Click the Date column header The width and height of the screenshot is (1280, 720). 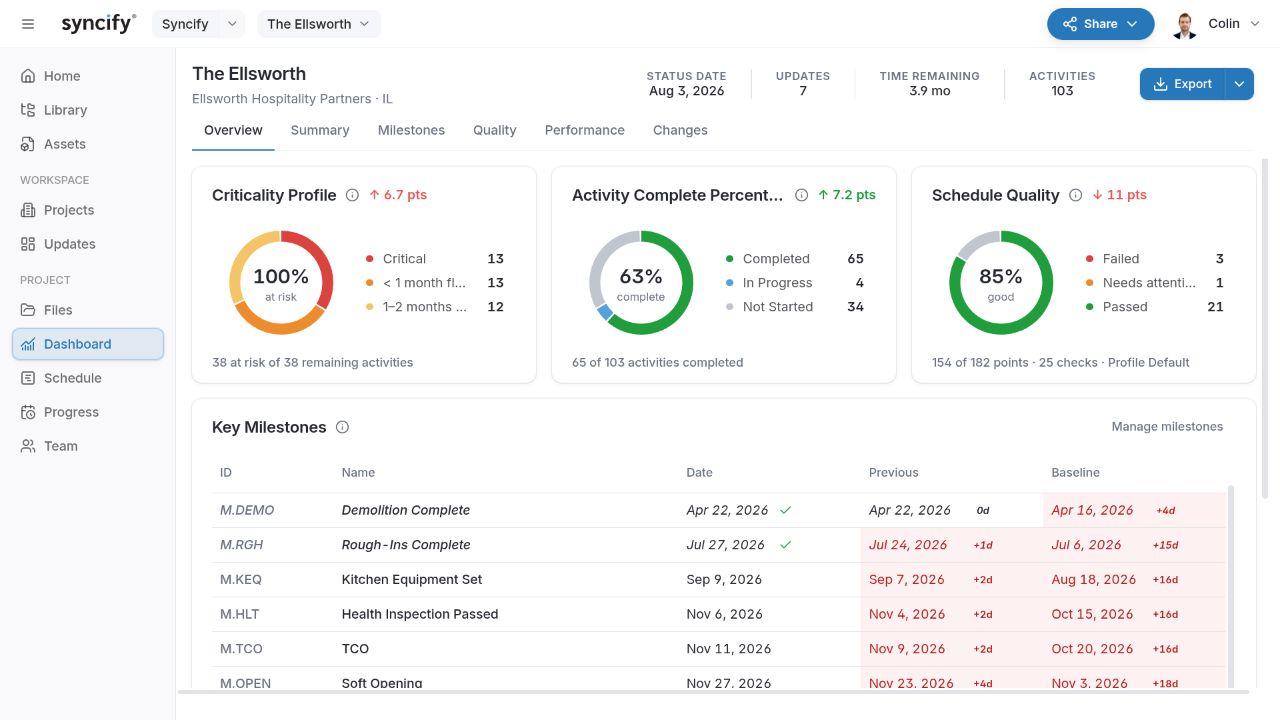700,472
